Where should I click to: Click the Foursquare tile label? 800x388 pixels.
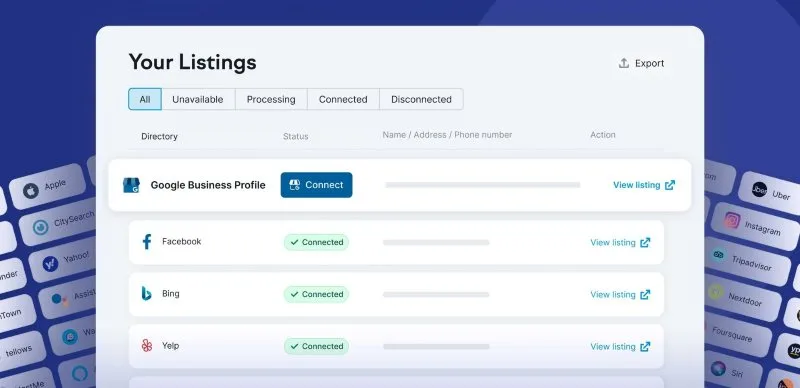tap(732, 334)
